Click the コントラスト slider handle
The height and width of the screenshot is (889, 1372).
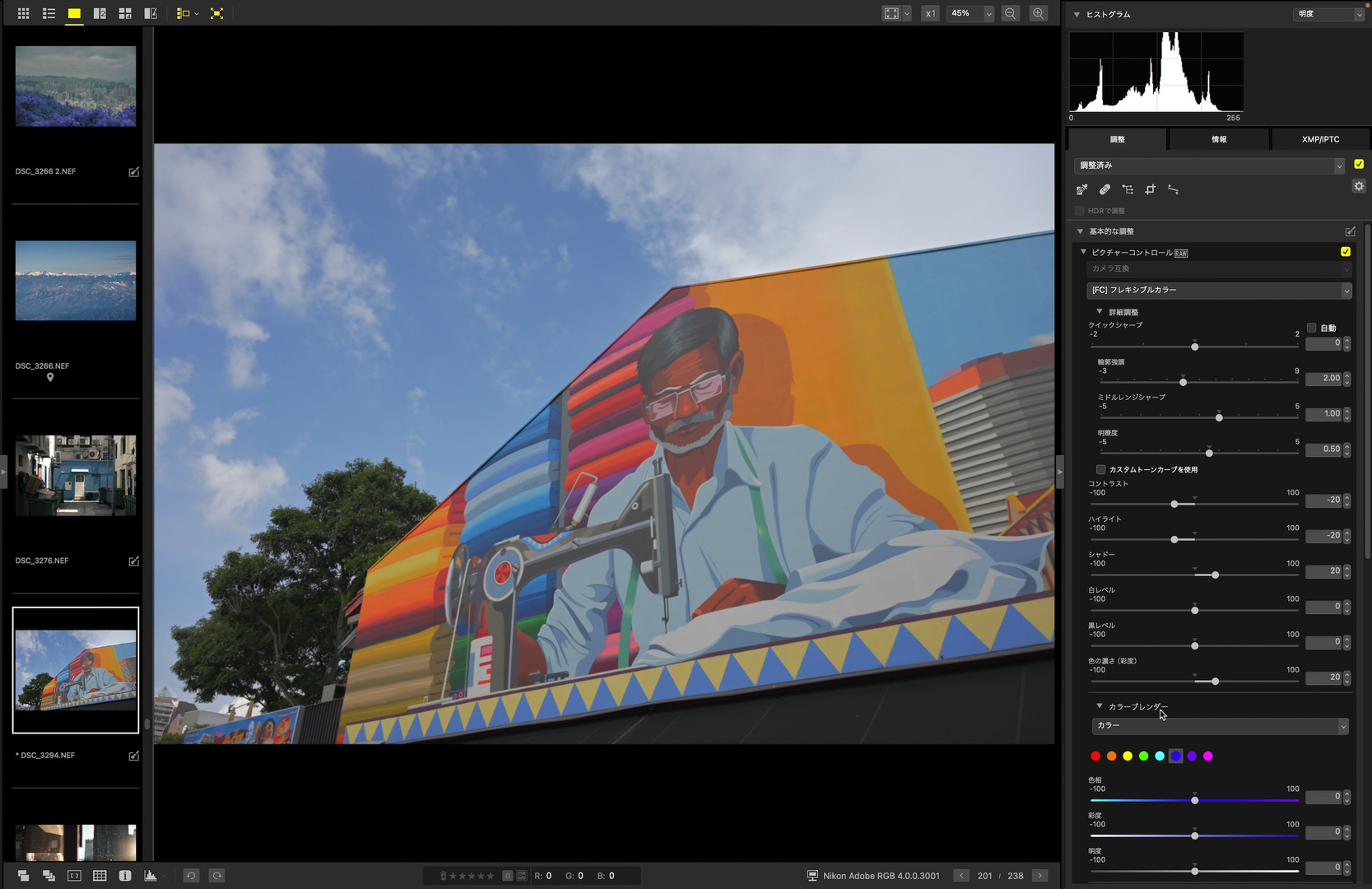pyautogui.click(x=1174, y=504)
